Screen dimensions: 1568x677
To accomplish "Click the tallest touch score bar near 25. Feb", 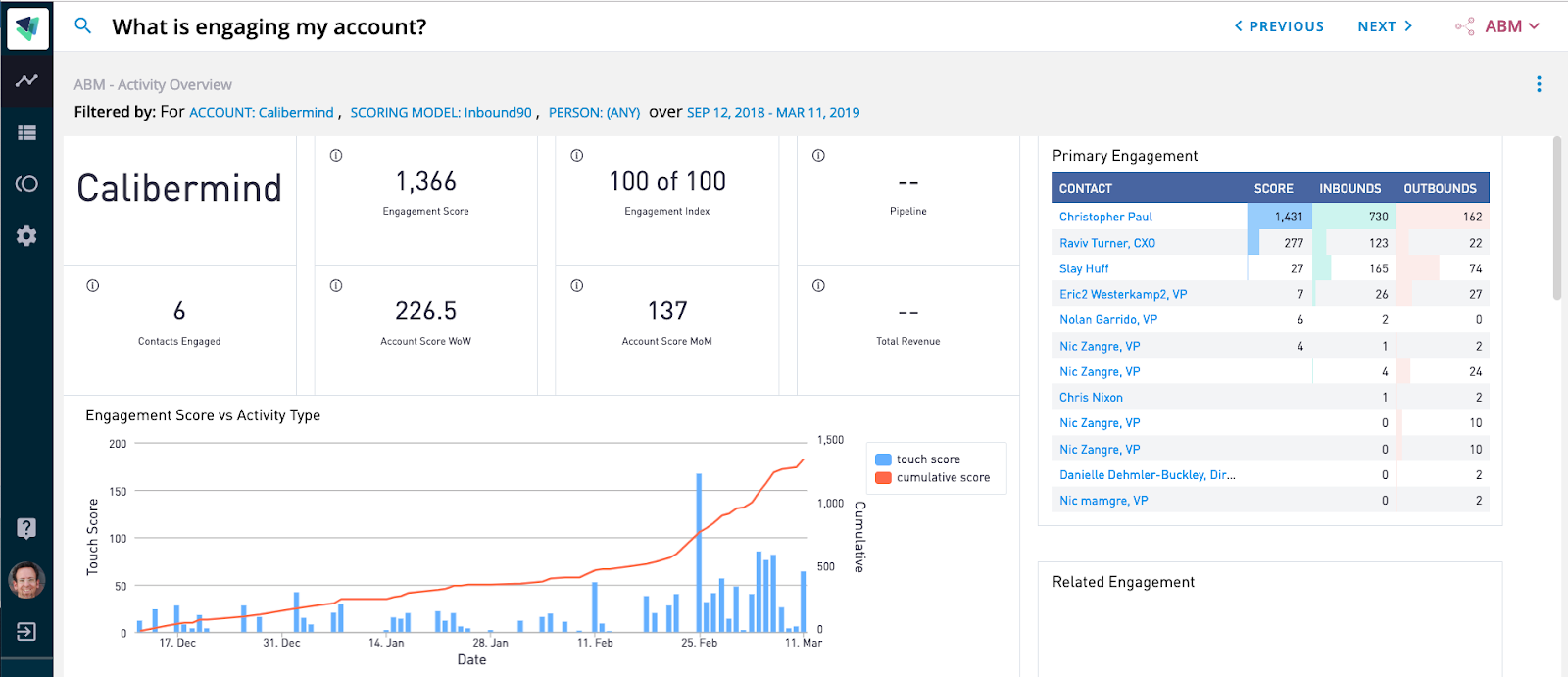I will coord(699,553).
